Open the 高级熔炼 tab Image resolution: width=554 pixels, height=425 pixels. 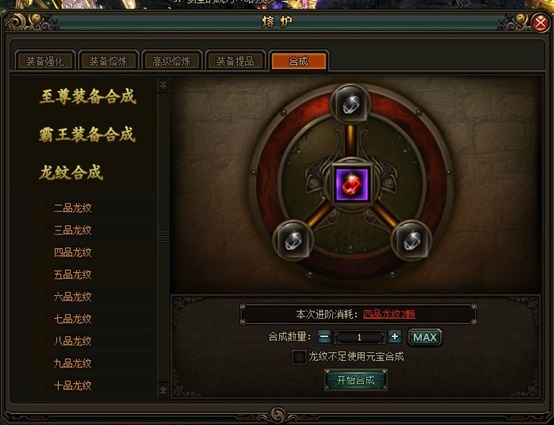172,61
